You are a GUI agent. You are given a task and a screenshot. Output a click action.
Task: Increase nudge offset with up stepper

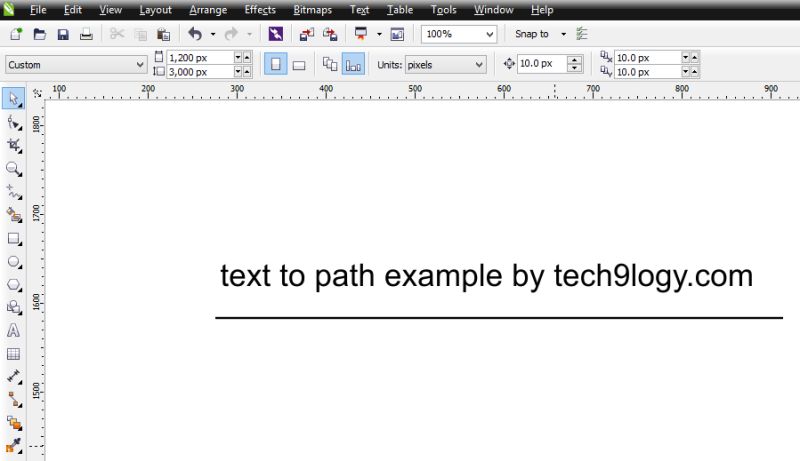click(x=575, y=60)
